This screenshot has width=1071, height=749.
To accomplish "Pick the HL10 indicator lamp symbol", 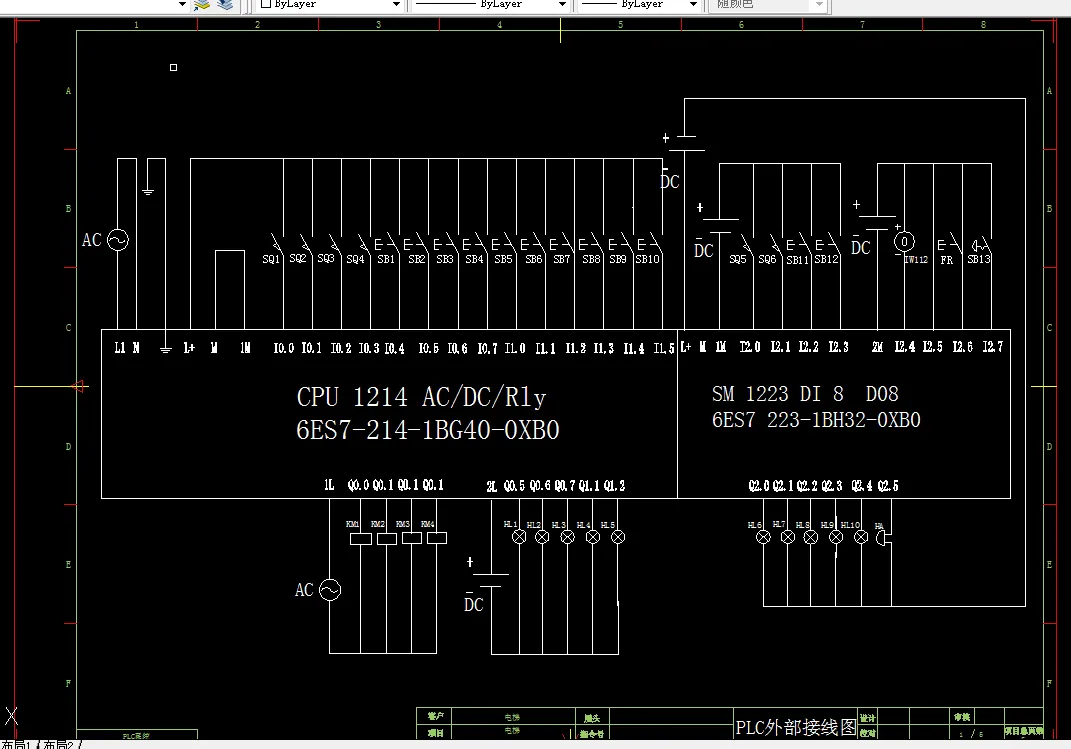I will 861,537.
